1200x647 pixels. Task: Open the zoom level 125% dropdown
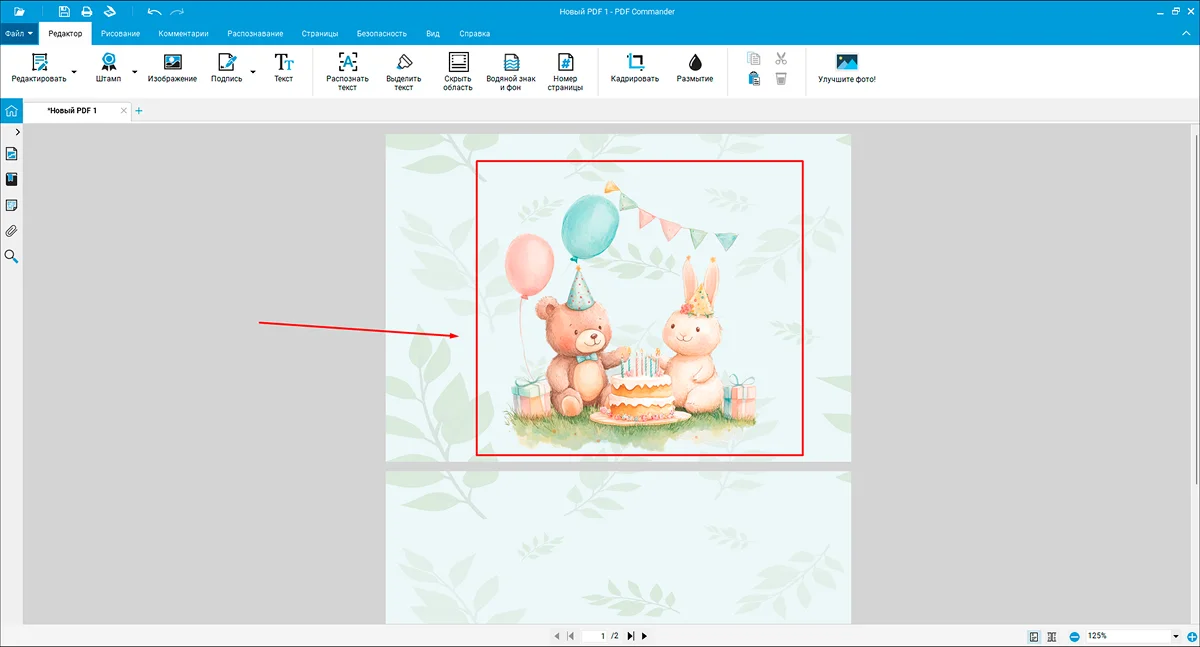tap(1176, 636)
